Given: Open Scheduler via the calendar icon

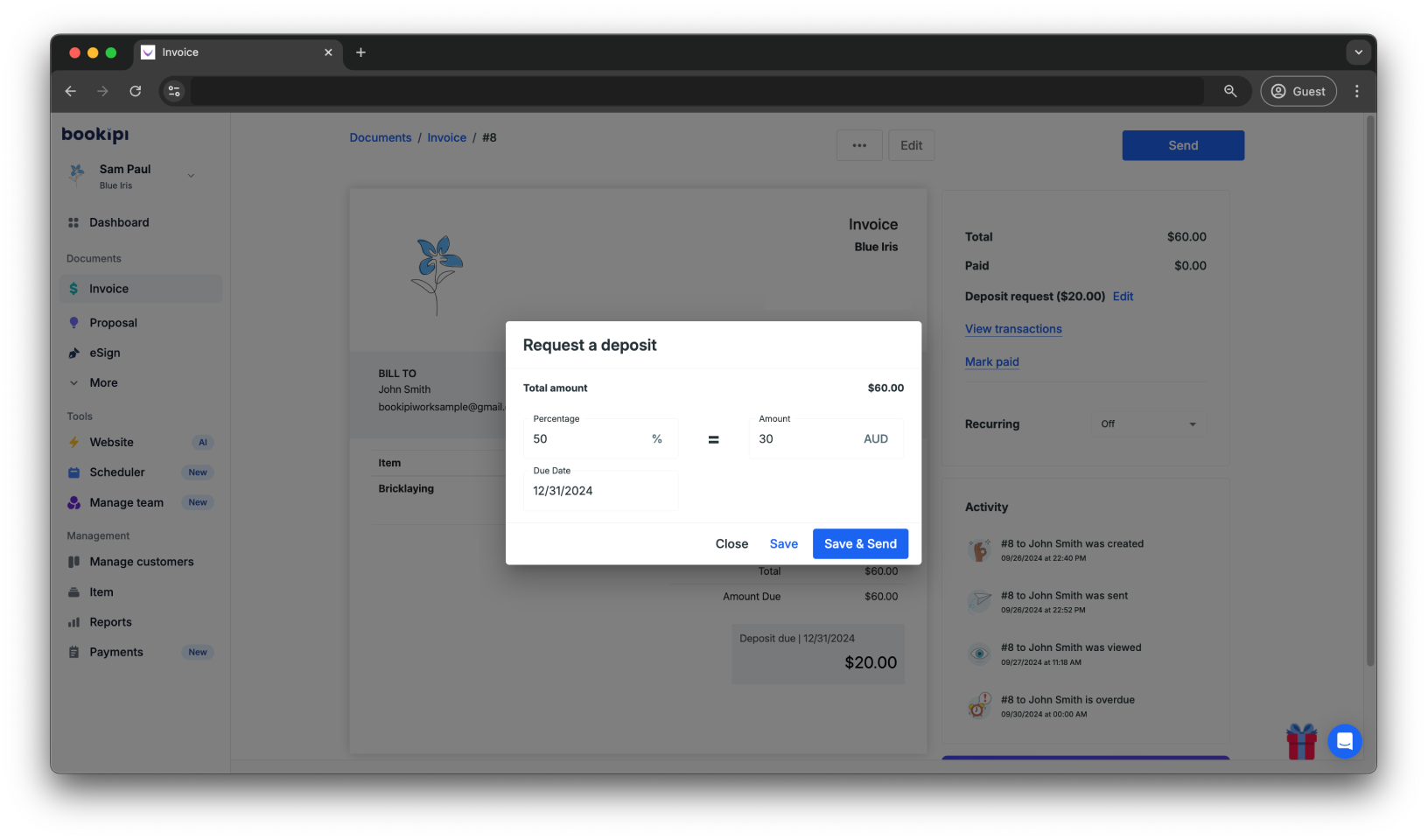Looking at the screenshot, I should 74,472.
